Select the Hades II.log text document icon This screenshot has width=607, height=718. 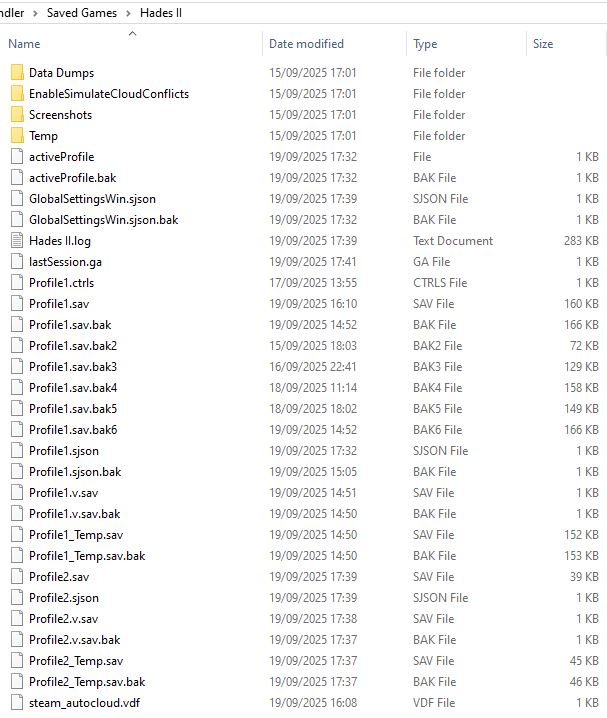[x=17, y=240]
